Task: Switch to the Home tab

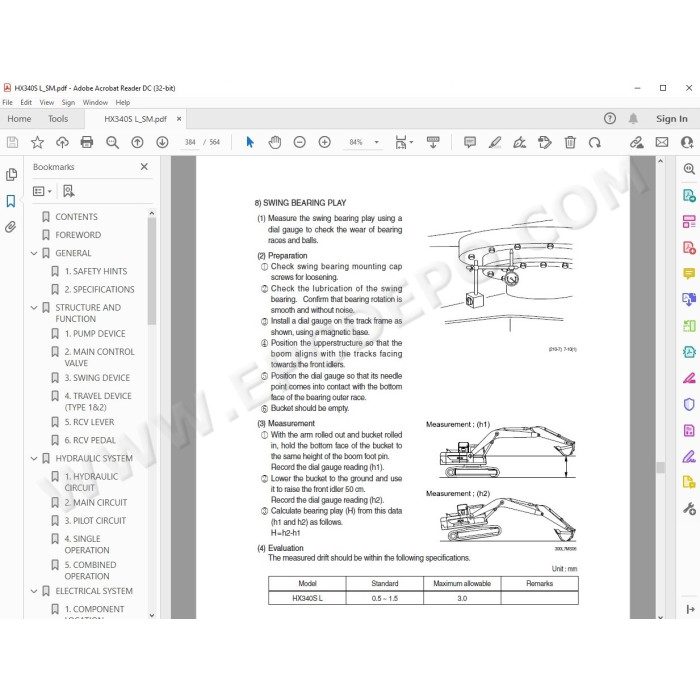Action: (x=19, y=119)
